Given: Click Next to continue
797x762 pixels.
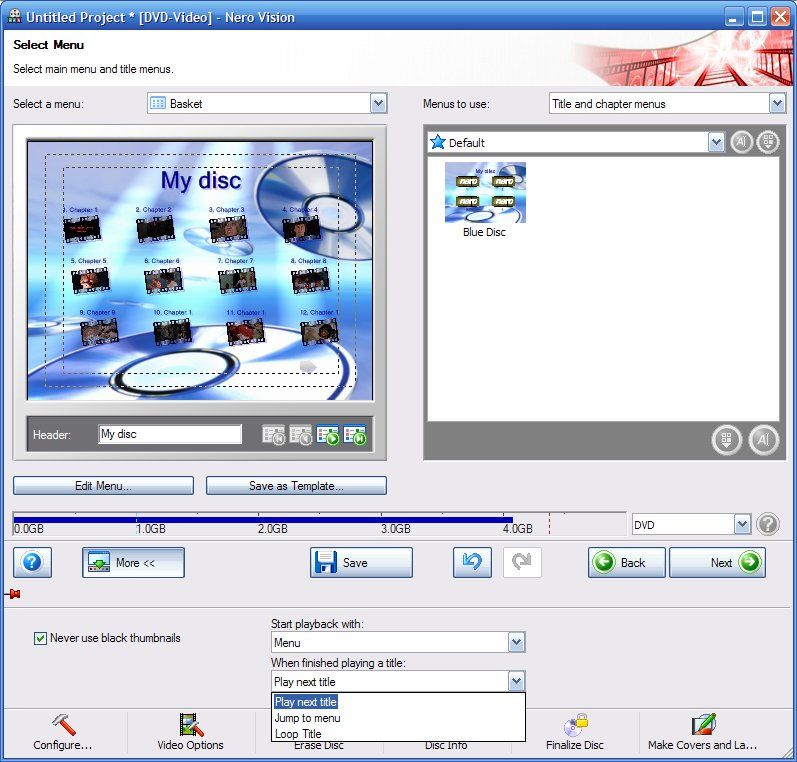Looking at the screenshot, I should click(x=717, y=562).
